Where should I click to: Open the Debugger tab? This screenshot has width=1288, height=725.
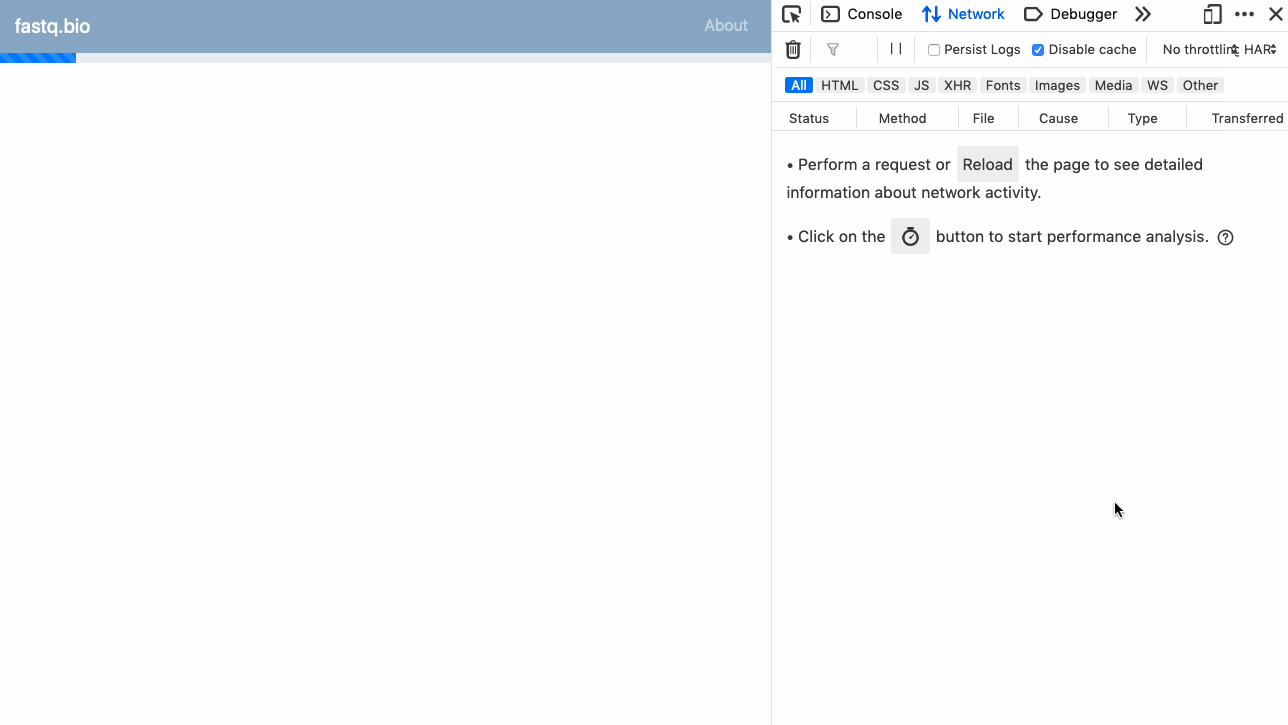pos(1071,14)
